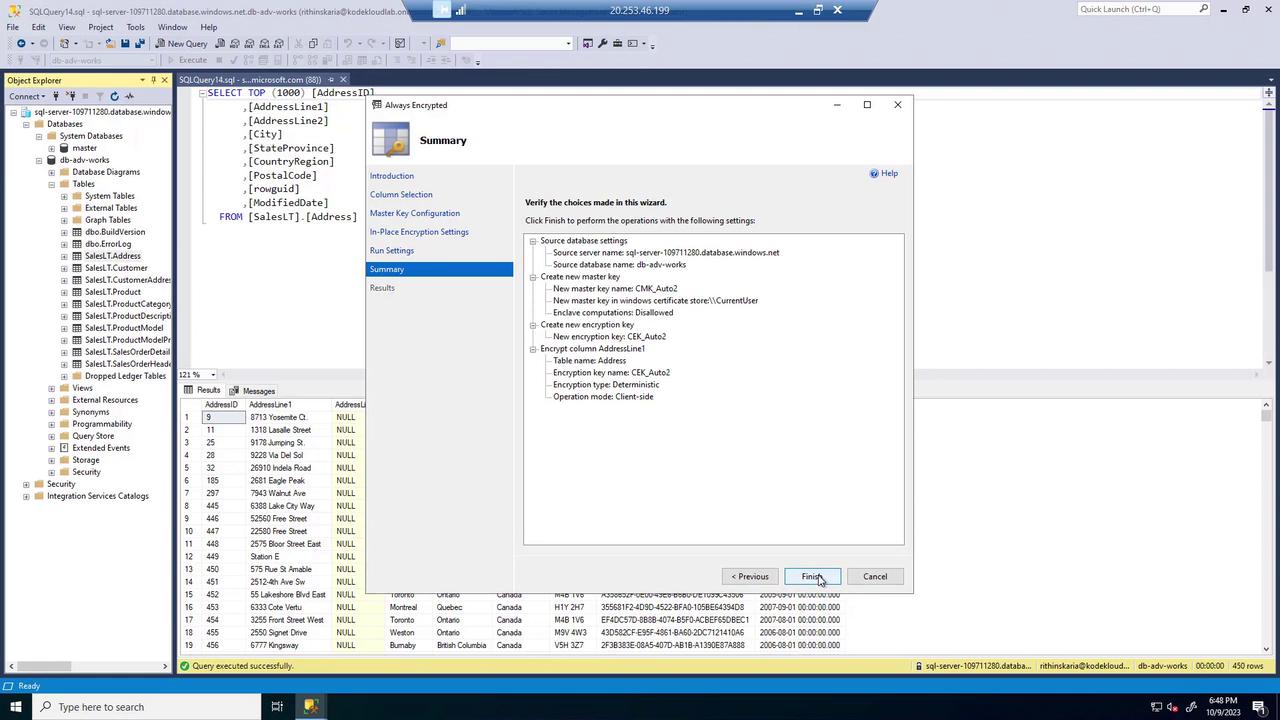Jump to the Introduction wizard step
1280x720 pixels.
click(x=392, y=176)
